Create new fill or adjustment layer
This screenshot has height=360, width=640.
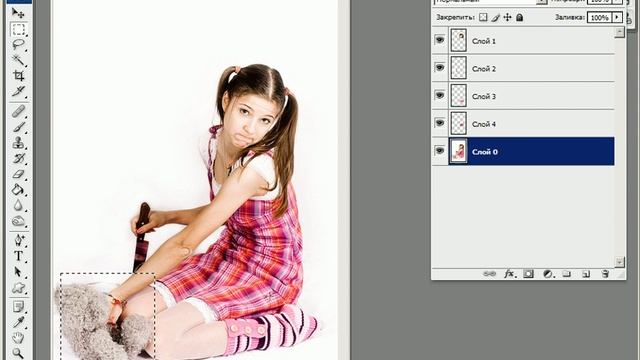tap(548, 273)
